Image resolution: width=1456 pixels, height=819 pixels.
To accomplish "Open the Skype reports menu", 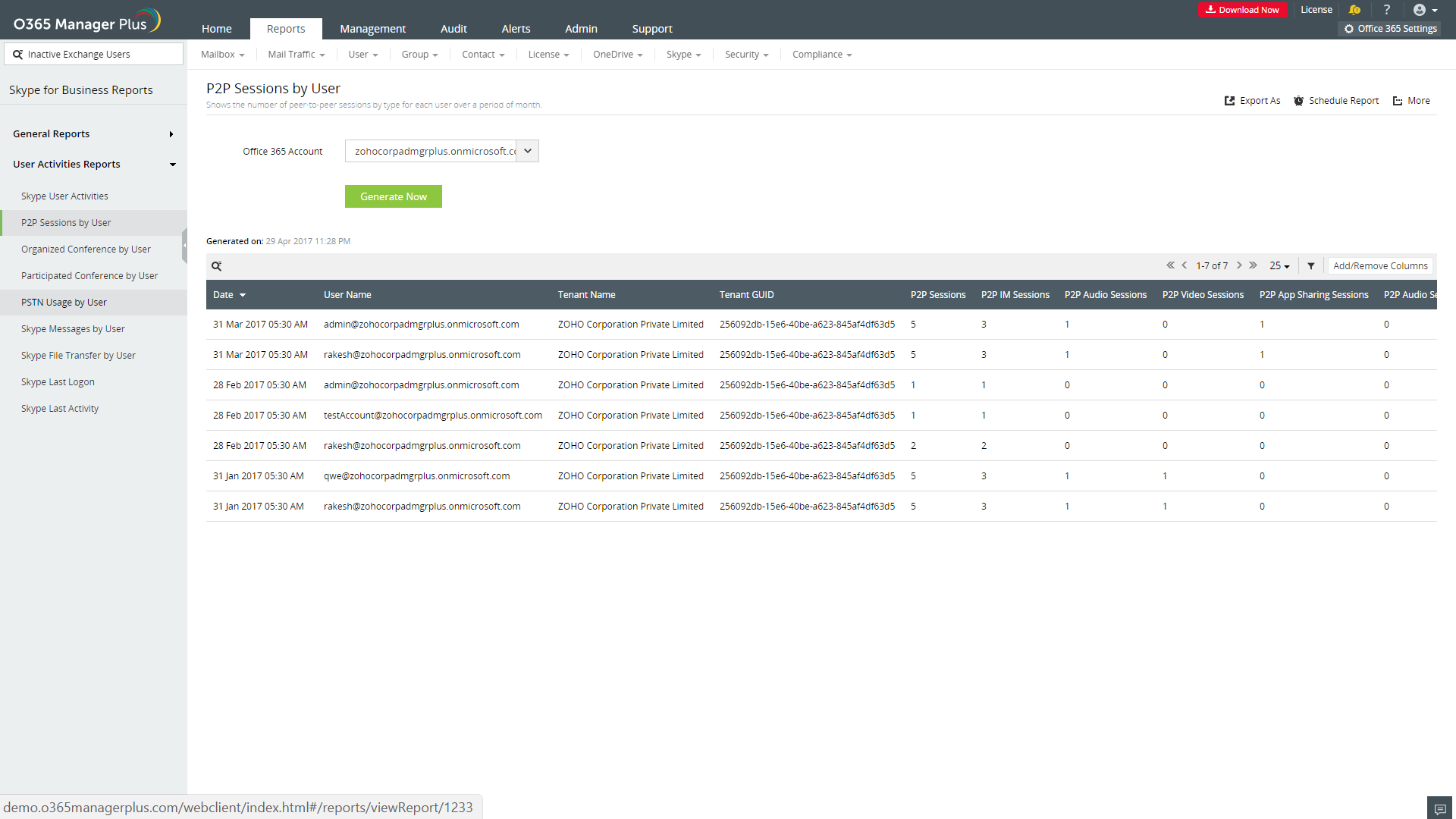I will 683,55.
